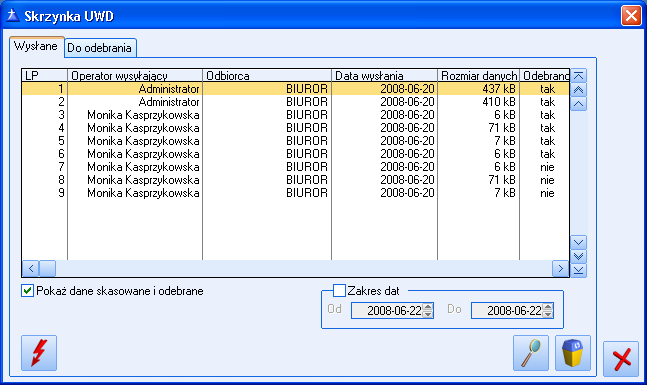Click single up arrow list button
Screen dimensions: 647x385
[x=579, y=104]
